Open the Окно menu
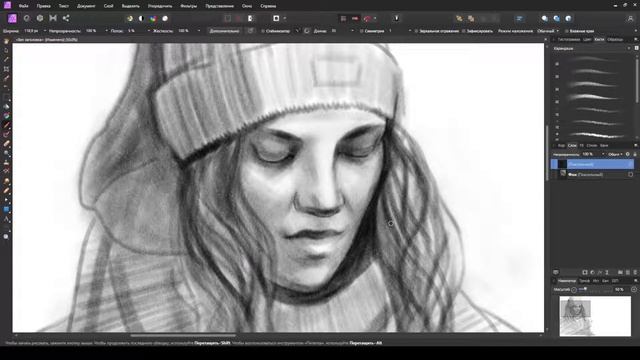640x360 pixels. pos(247,6)
